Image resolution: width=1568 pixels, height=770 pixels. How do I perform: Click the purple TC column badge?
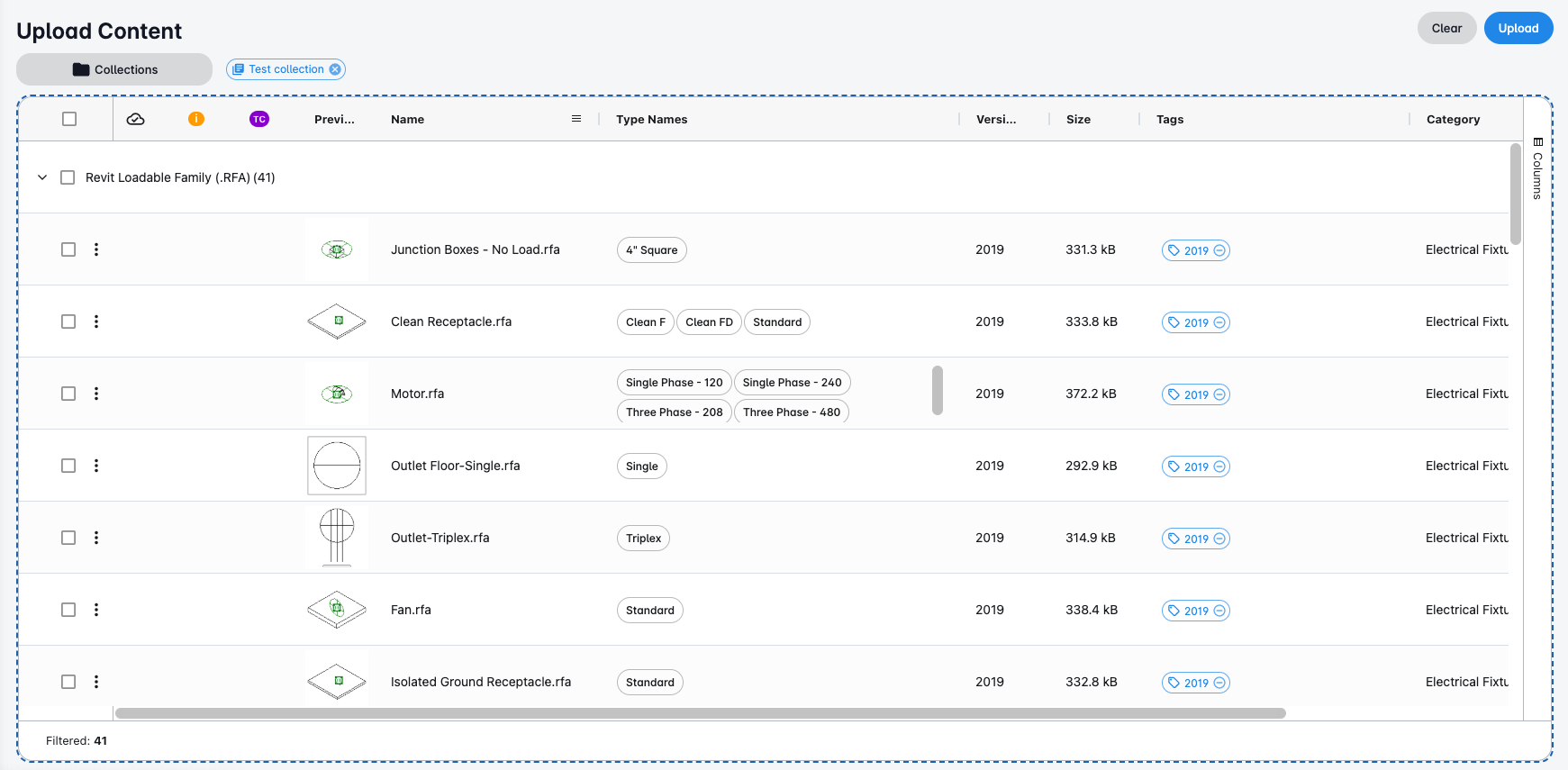pyautogui.click(x=259, y=119)
